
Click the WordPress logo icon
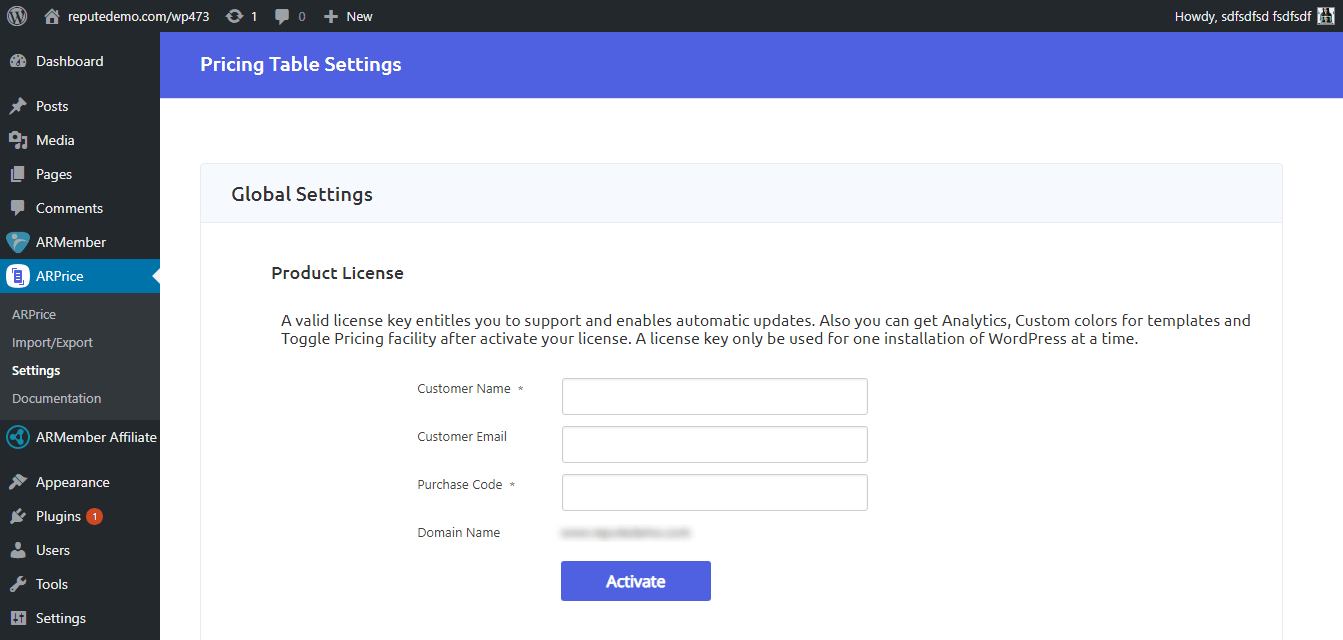(17, 16)
